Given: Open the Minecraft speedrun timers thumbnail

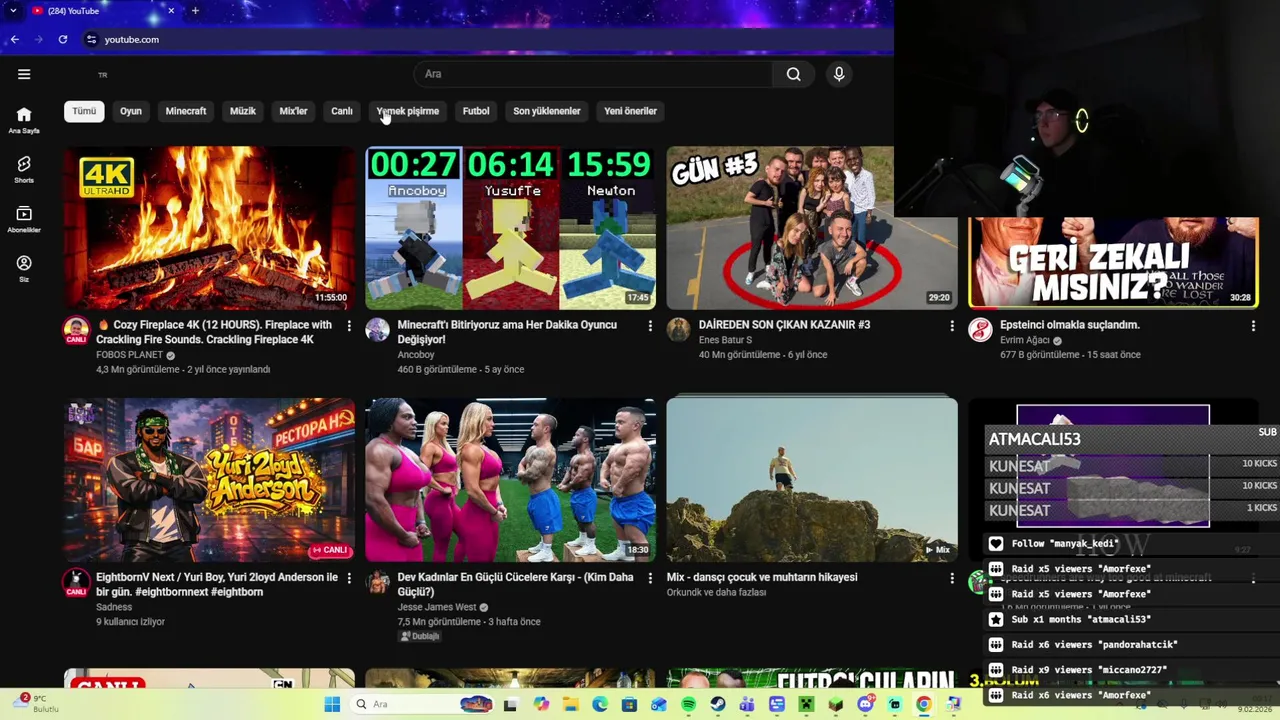Looking at the screenshot, I should click(510, 228).
